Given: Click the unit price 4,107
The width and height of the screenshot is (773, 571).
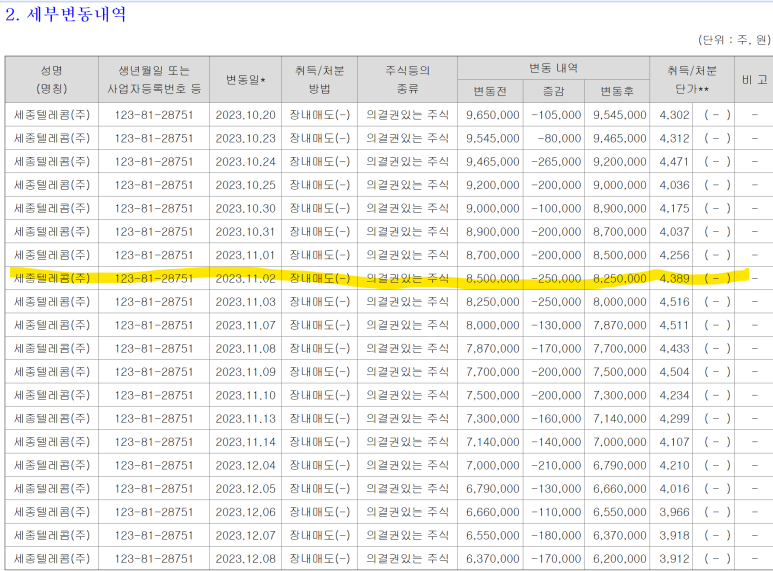Looking at the screenshot, I should coord(674,442).
